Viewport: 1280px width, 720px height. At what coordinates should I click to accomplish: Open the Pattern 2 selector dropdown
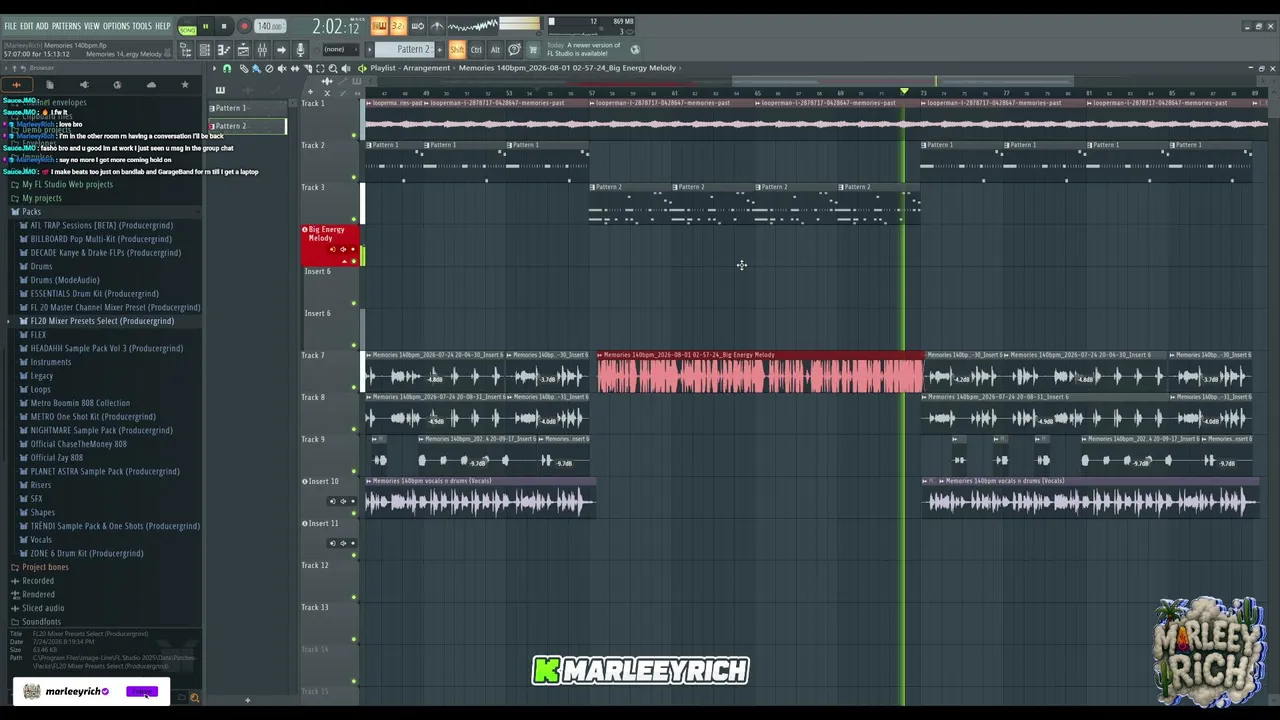(x=407, y=50)
